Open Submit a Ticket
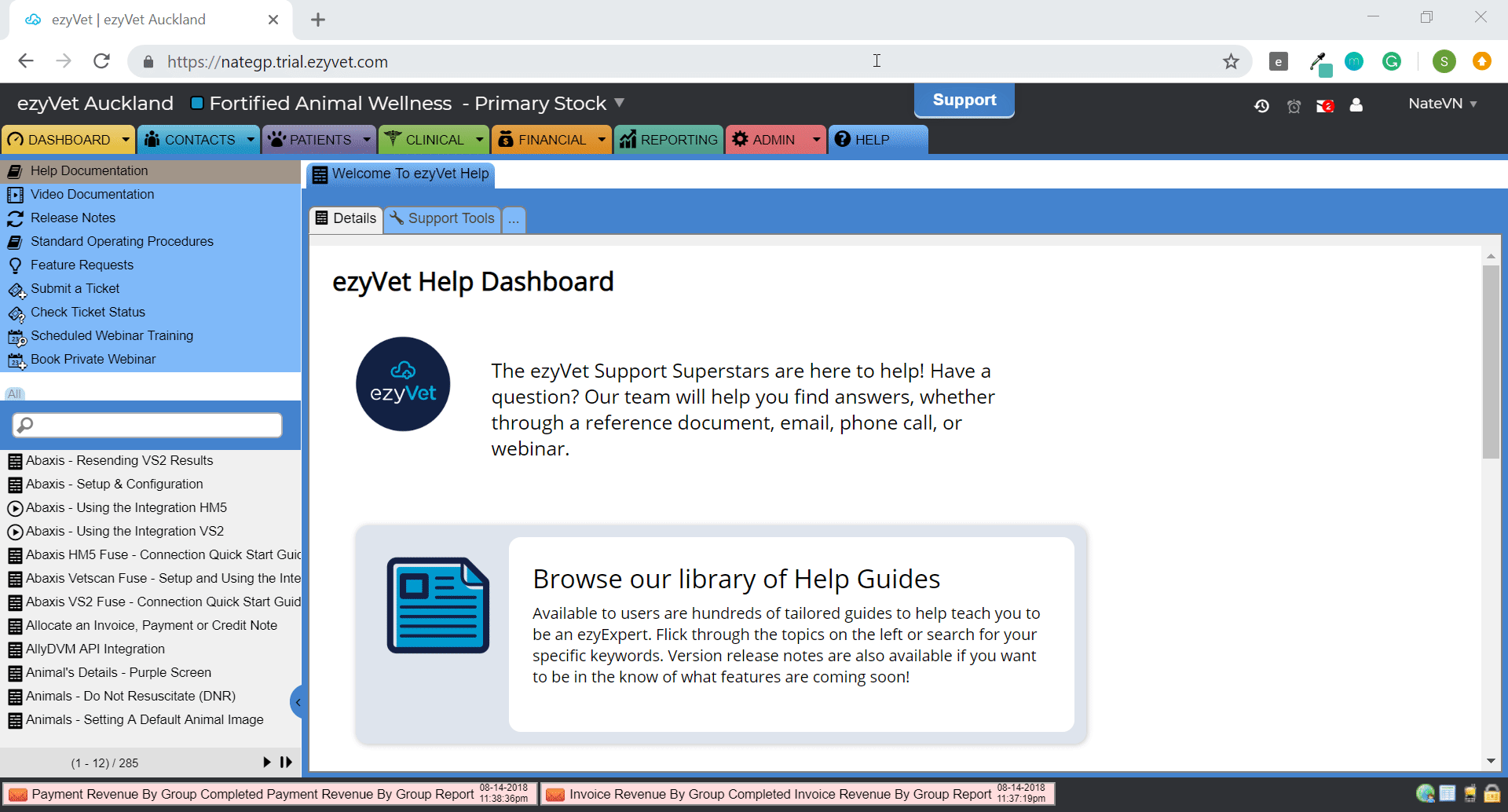The height and width of the screenshot is (812, 1508). tap(150, 289)
